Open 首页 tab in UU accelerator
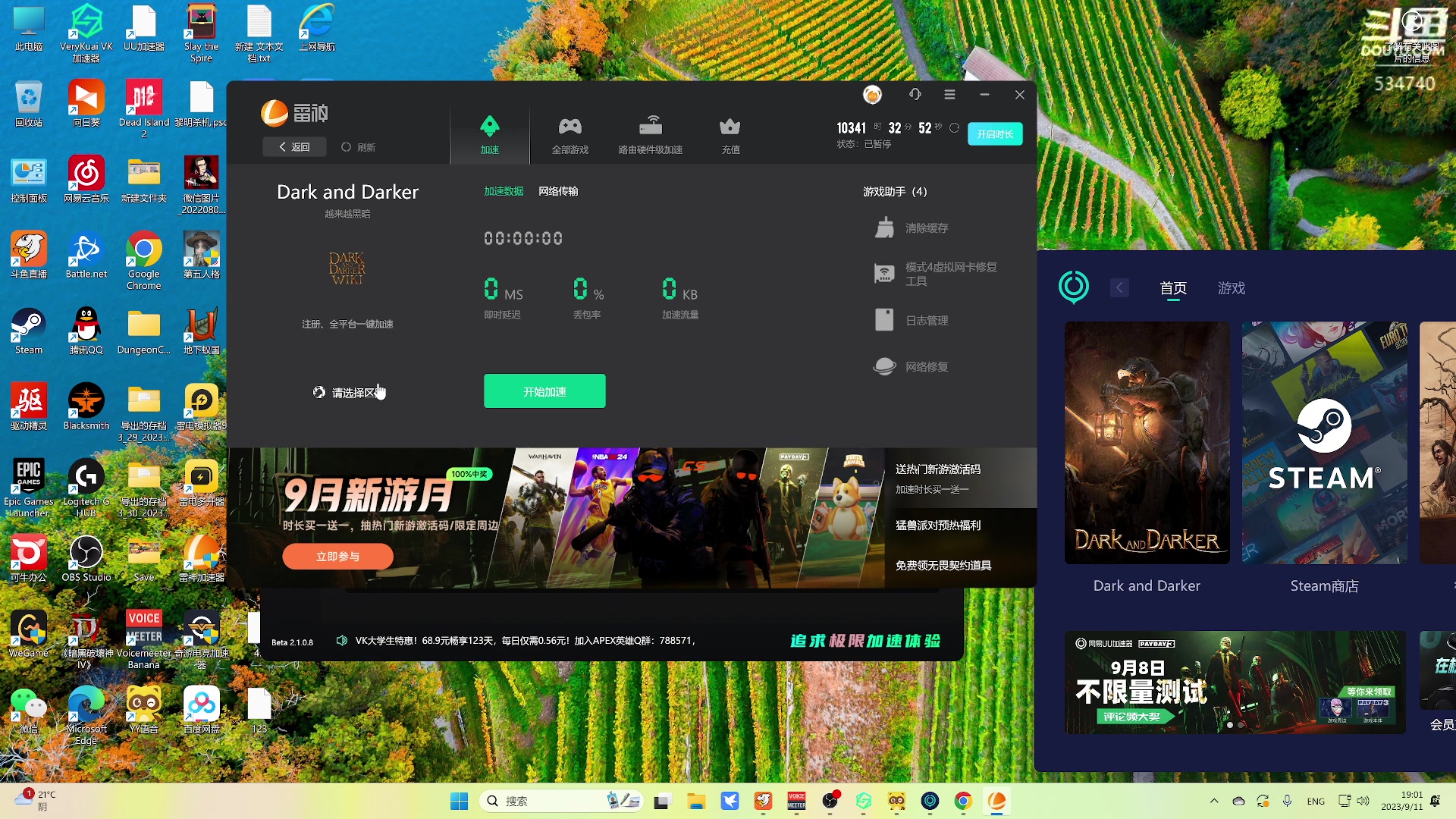1456x819 pixels. 1173,288
